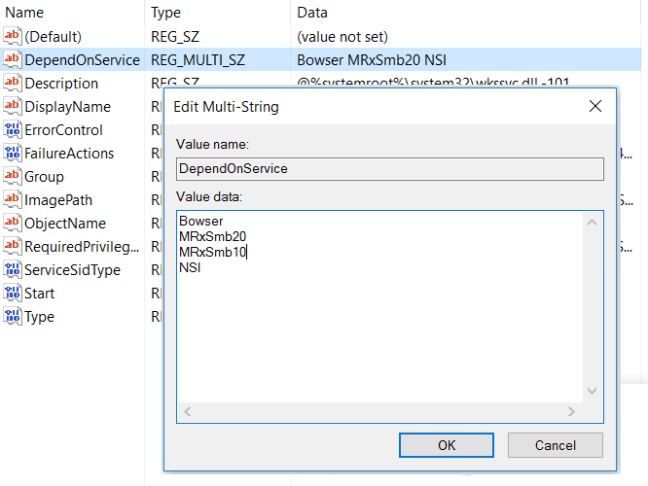Click the ServiceSidType DWORD icon
648x486 pixels.
[13, 270]
